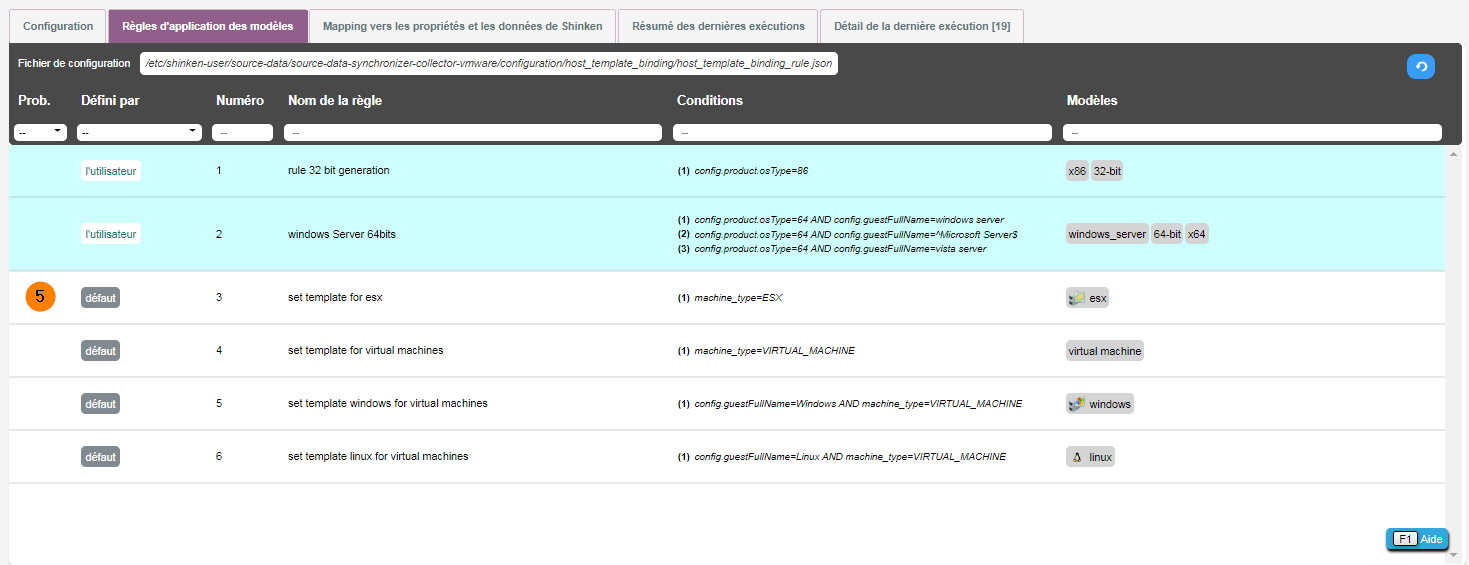Viewport: 1469px width, 565px height.
Task: Click the linux penguin template tag
Action: pos(1090,457)
